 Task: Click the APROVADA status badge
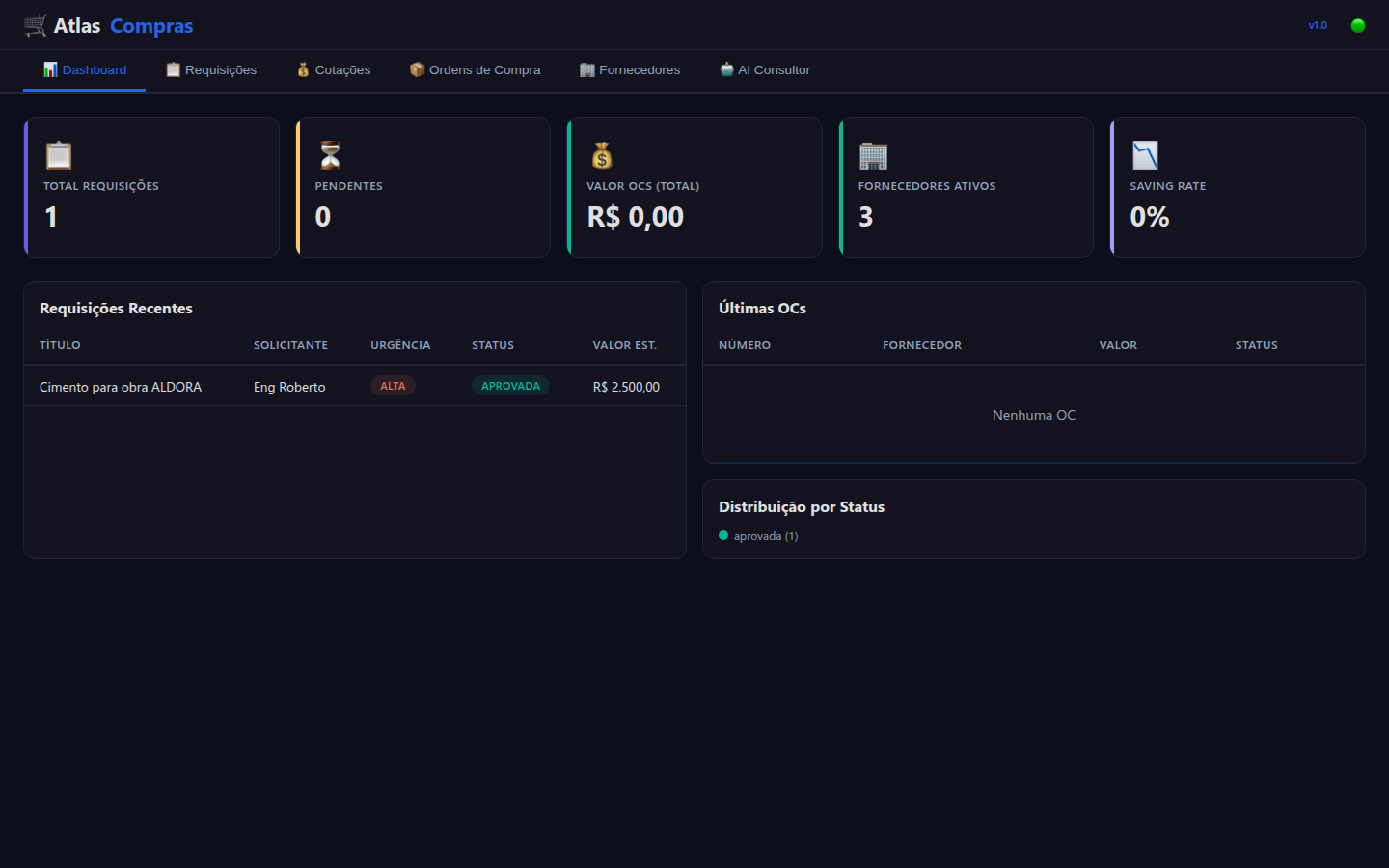pos(510,386)
